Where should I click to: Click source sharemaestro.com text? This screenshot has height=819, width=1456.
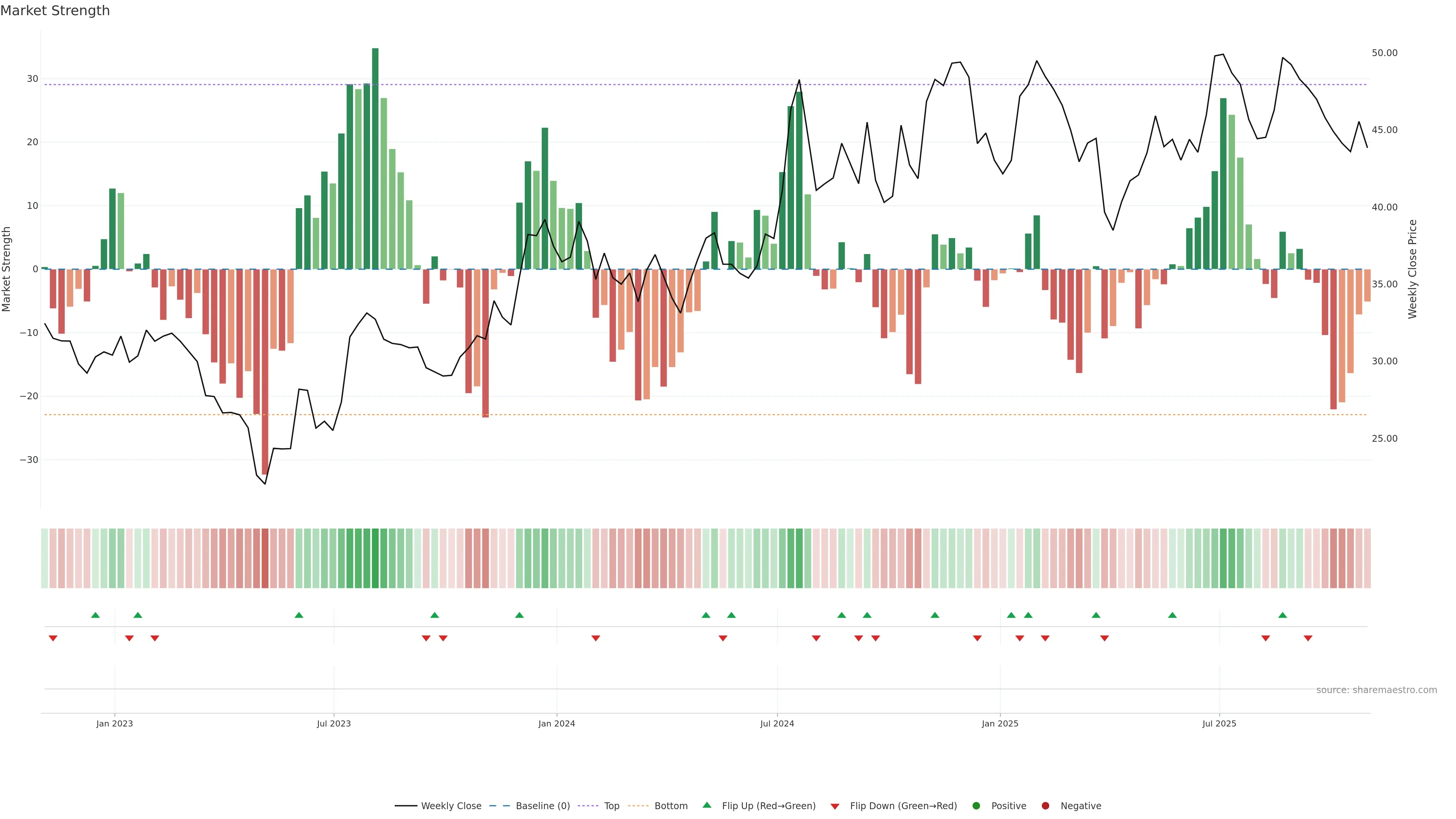tap(1376, 690)
